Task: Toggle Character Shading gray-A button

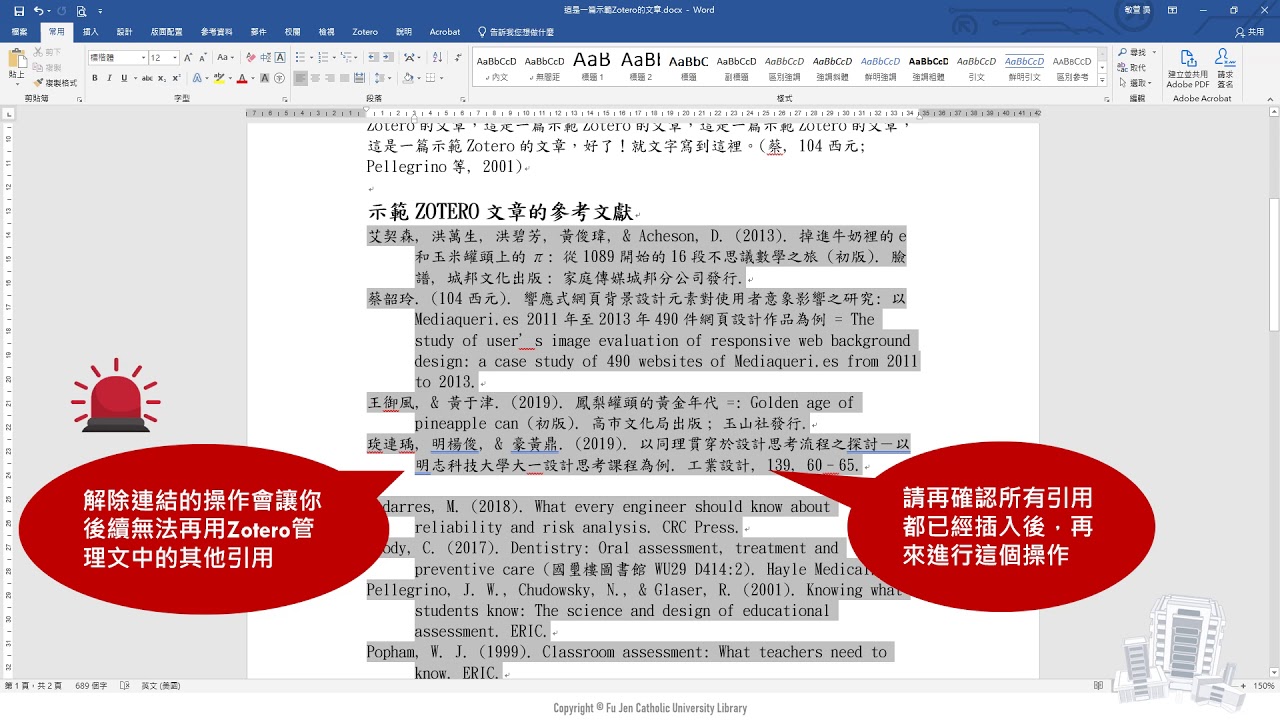Action: click(x=264, y=78)
